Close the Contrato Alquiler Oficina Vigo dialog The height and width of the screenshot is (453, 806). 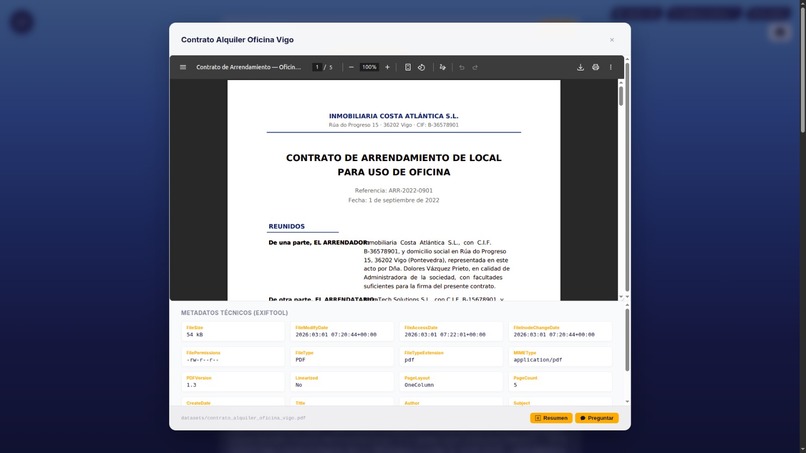pos(612,40)
